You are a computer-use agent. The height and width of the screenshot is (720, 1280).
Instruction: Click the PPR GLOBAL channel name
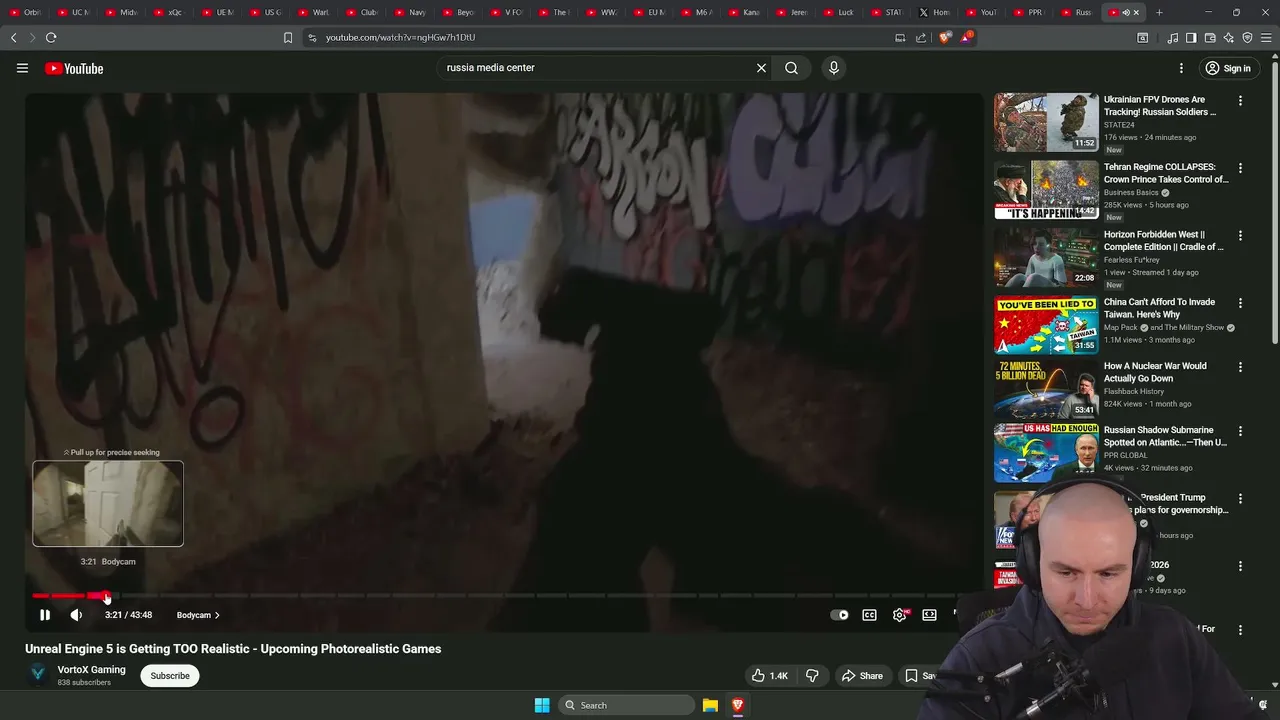[1126, 456]
